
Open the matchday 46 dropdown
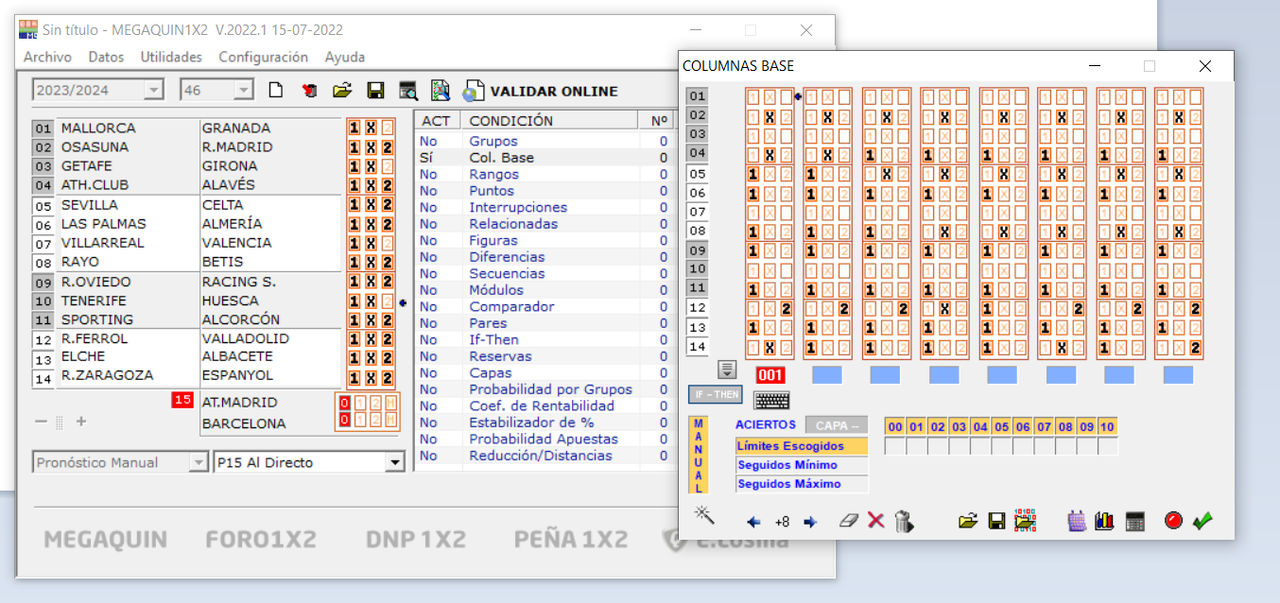click(244, 90)
